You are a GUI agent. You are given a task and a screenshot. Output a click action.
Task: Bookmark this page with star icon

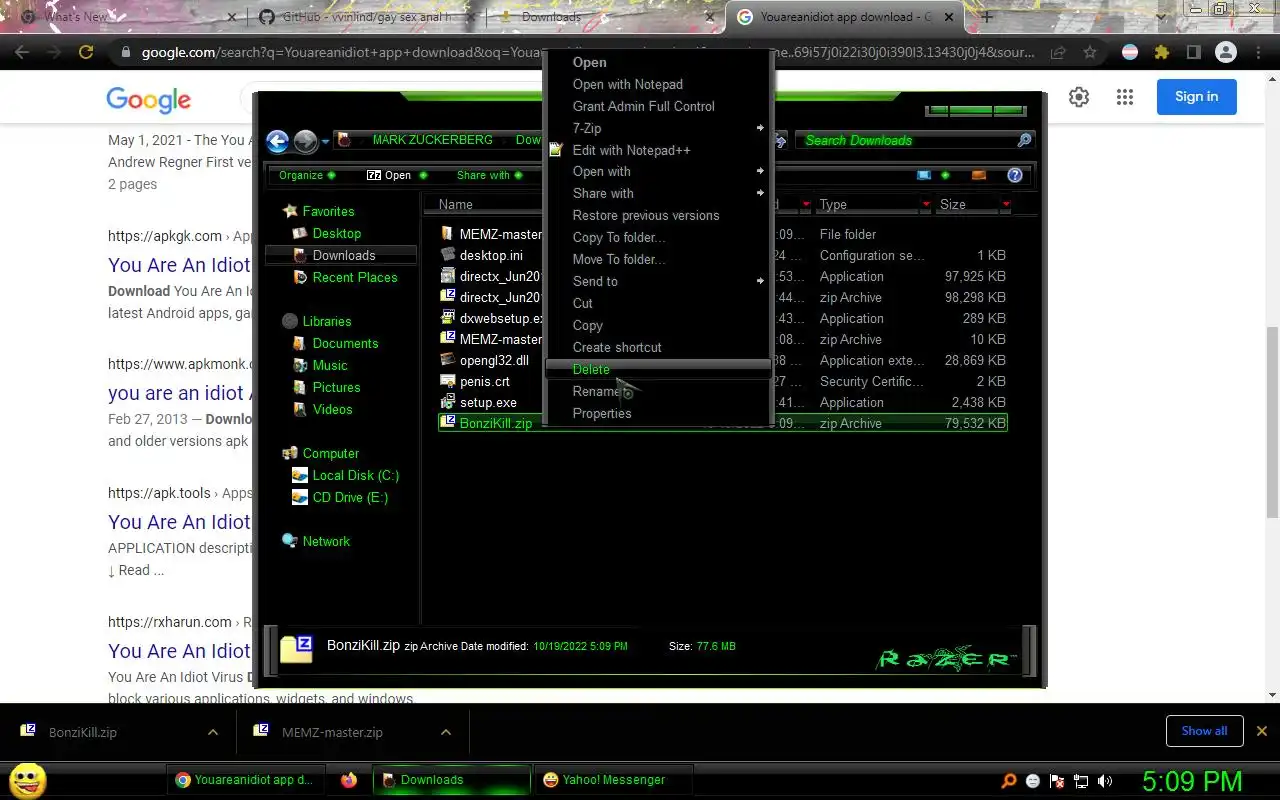(x=1090, y=52)
